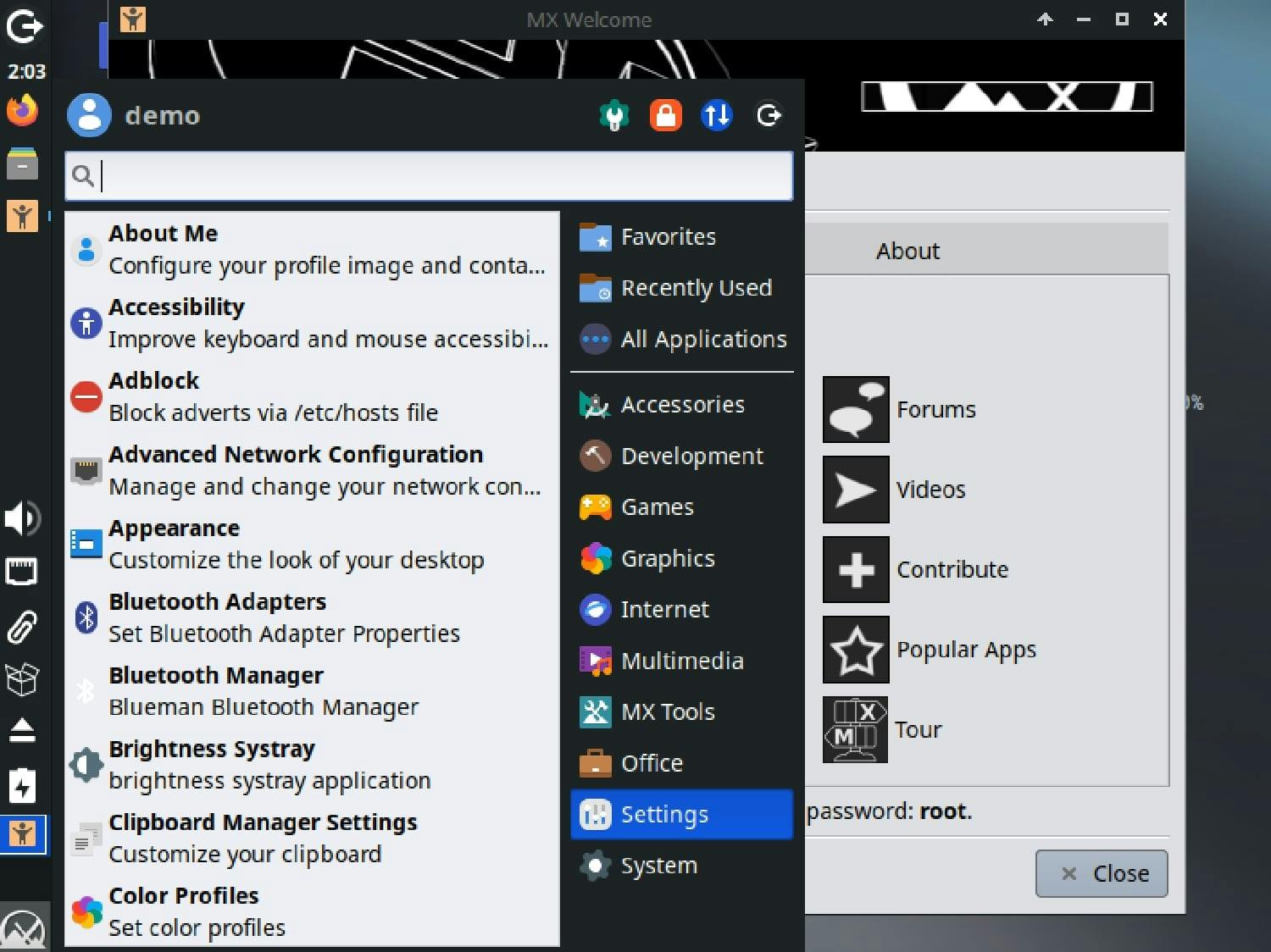Select the Favorites category
This screenshot has width=1271, height=952.
(x=682, y=236)
